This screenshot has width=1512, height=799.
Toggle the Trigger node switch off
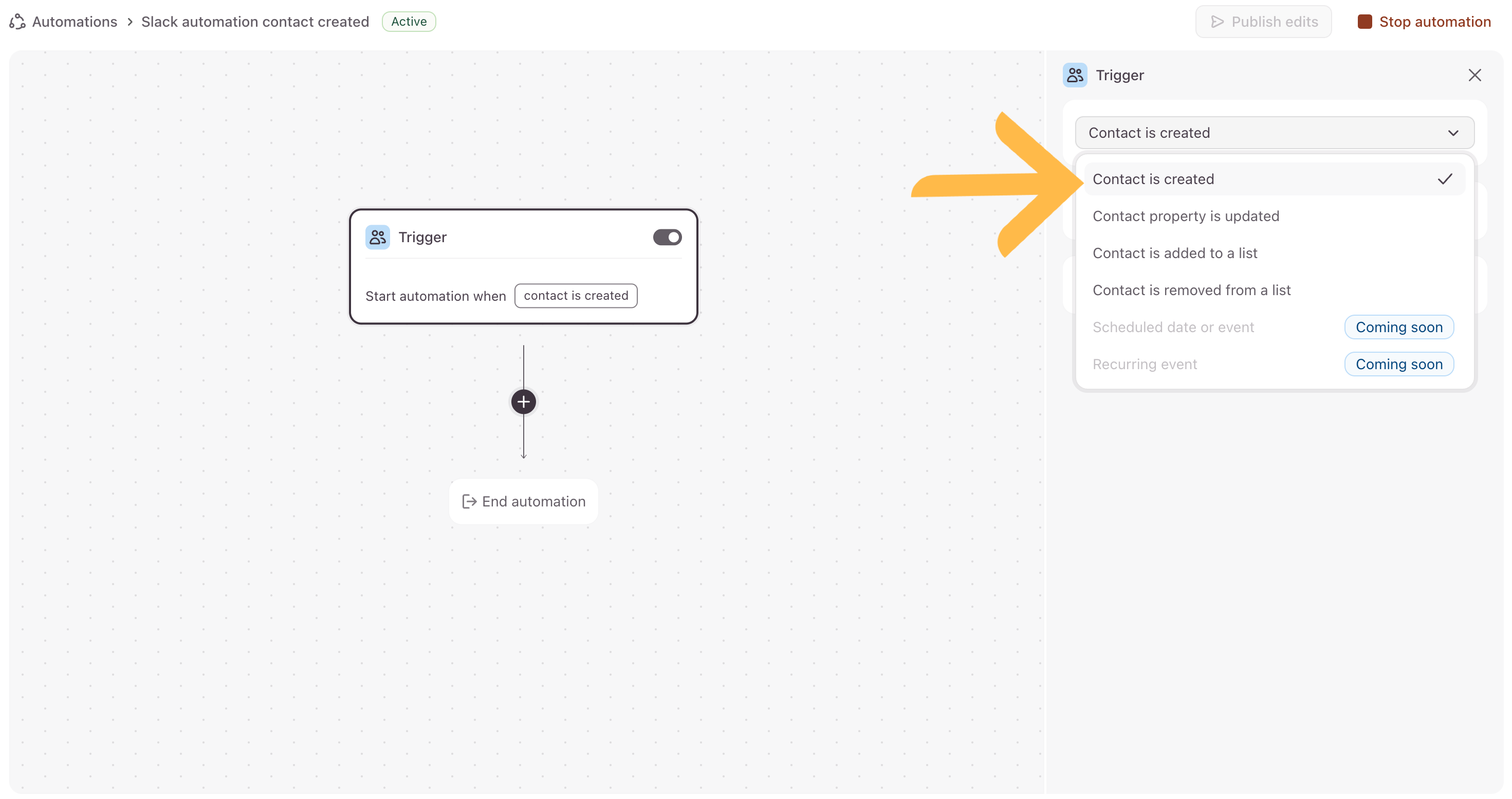(667, 237)
